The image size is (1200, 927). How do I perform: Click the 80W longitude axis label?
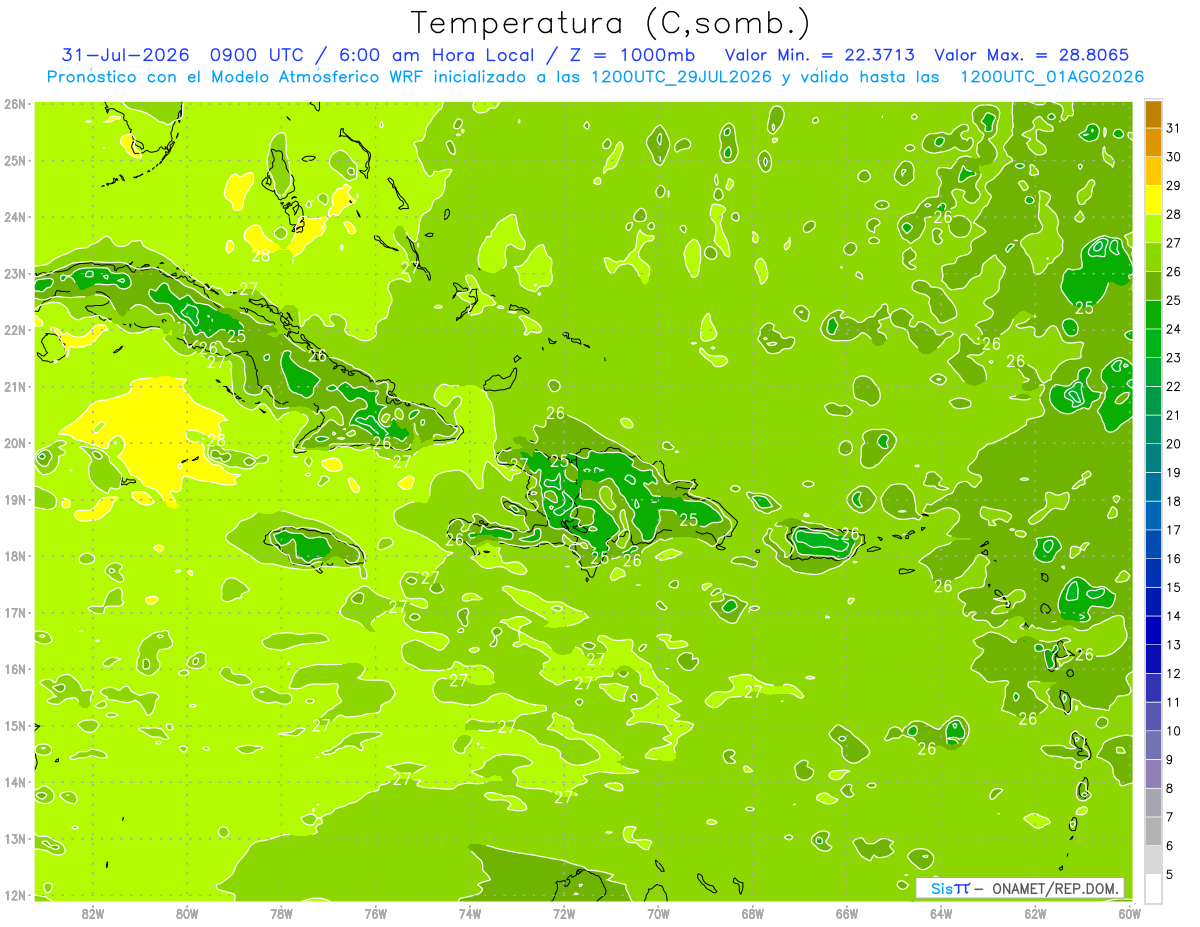point(187,912)
